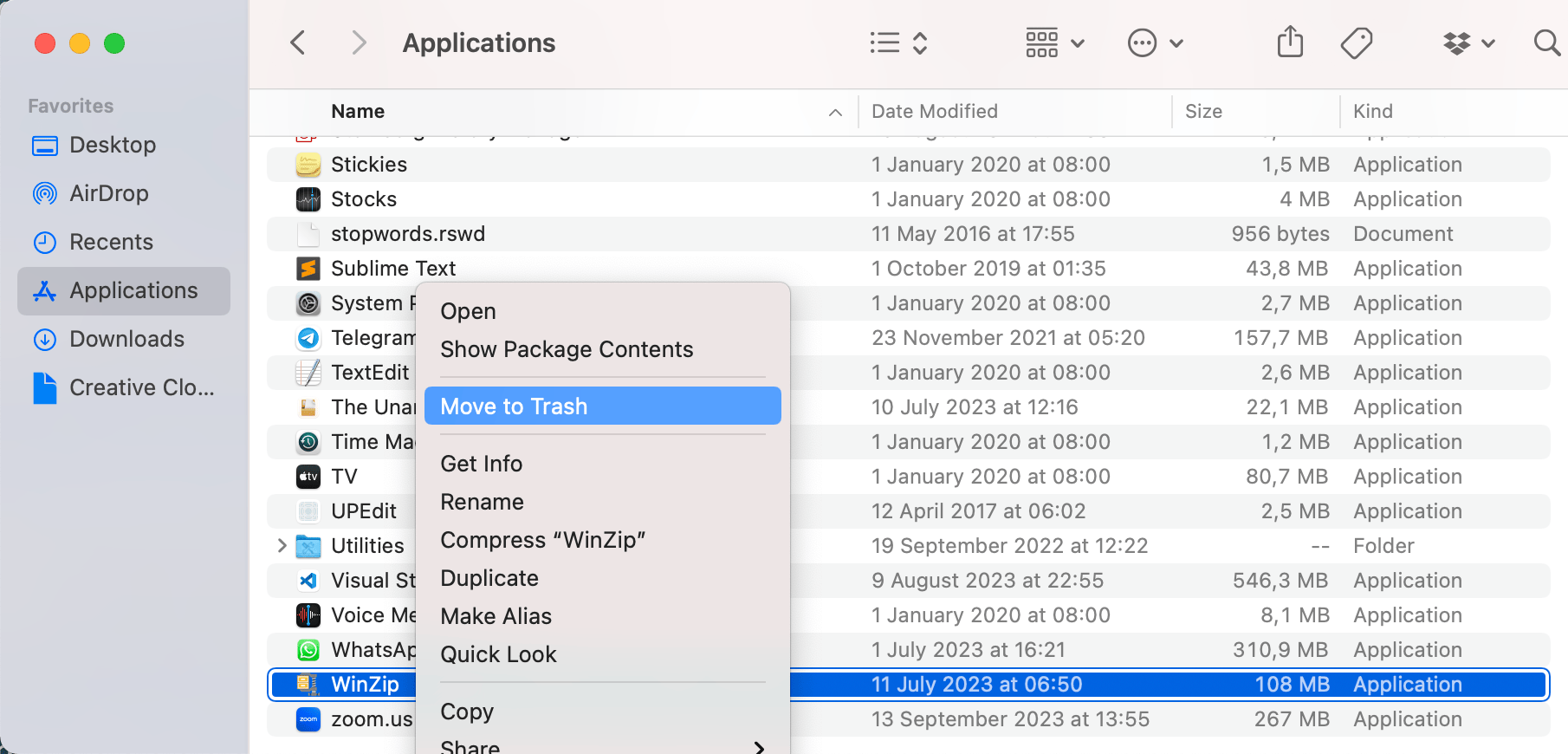Click the Stickies app icon
This screenshot has height=754, width=1568.
(308, 164)
